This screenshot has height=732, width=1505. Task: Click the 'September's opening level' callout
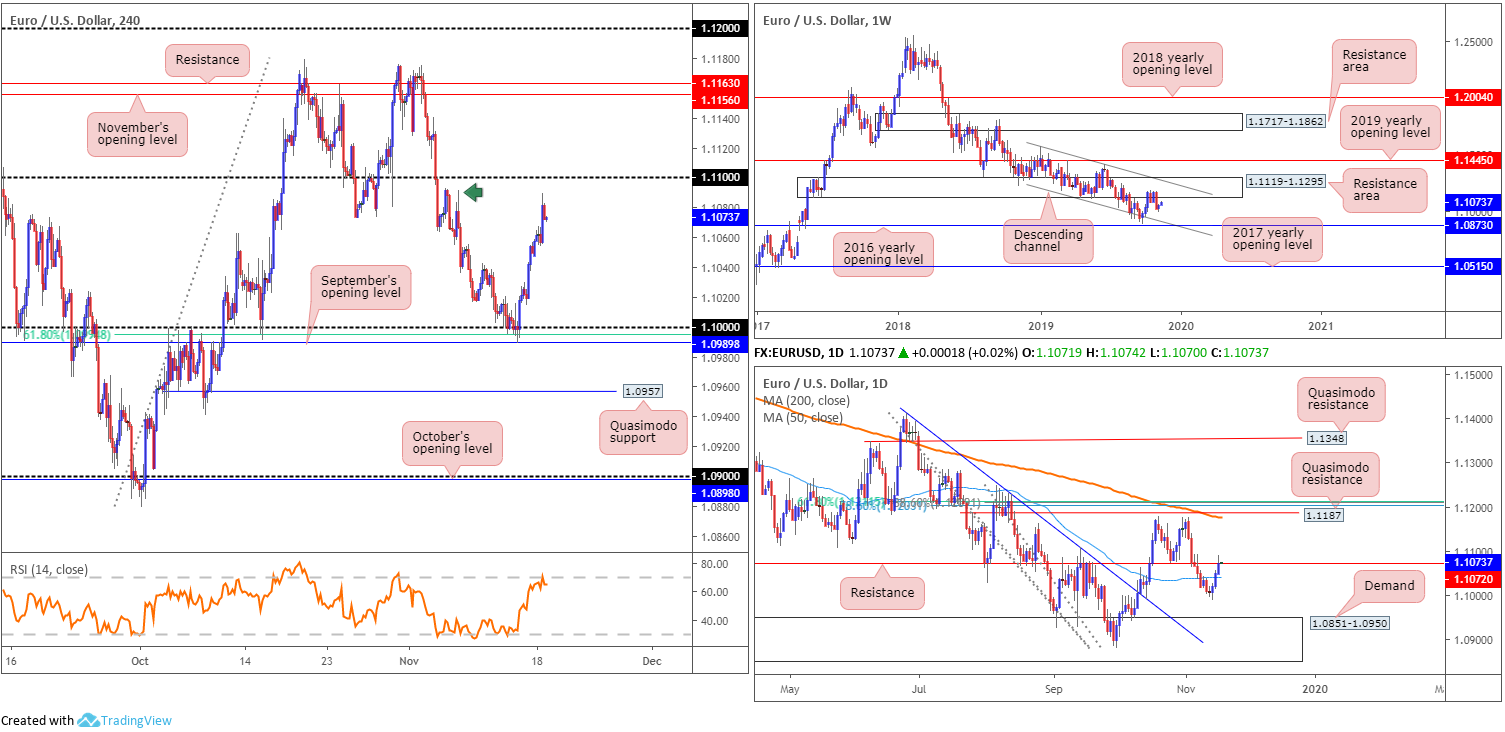361,286
